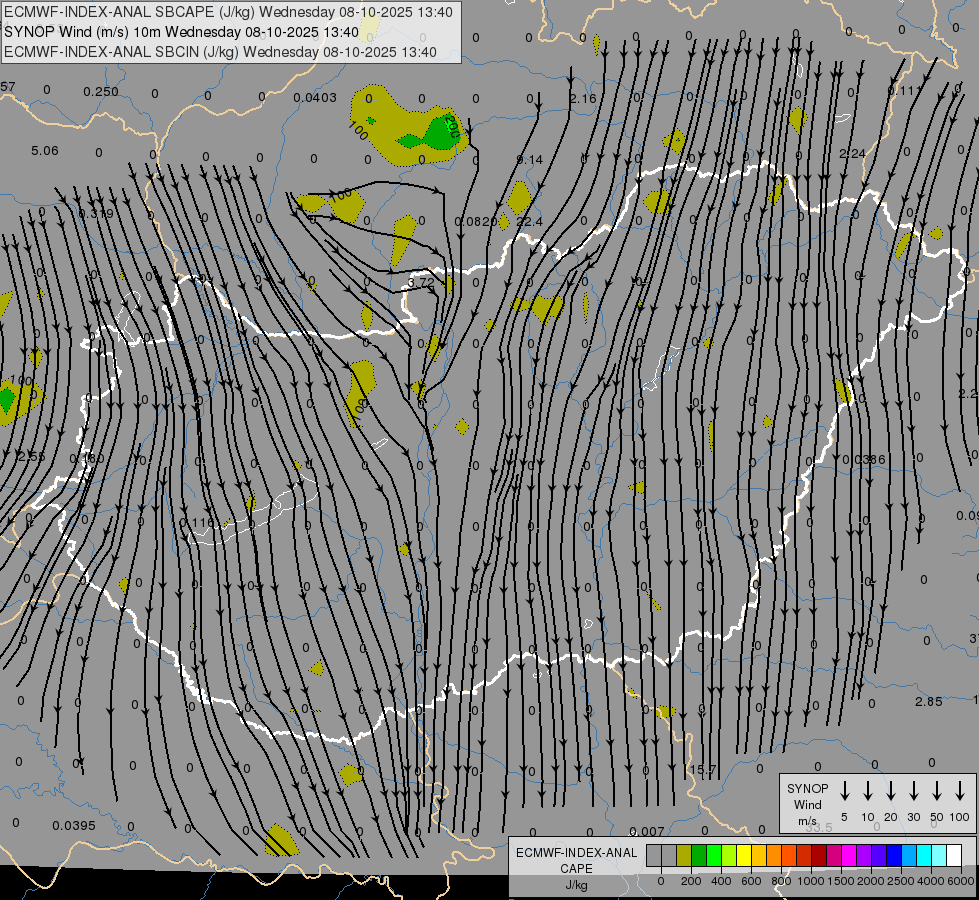Viewport: 979px width, 900px height.
Task: Select the bright green CAPE legend swatch
Action: [714, 855]
